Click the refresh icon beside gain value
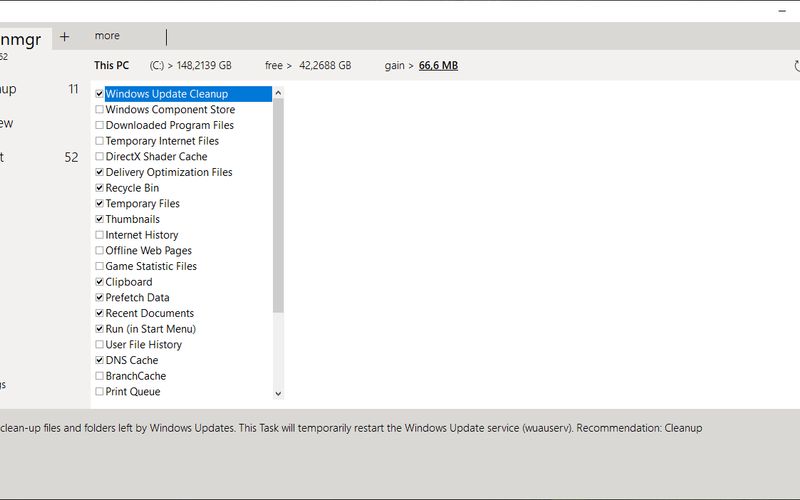Screen dimensions: 800x500 coord(795,66)
